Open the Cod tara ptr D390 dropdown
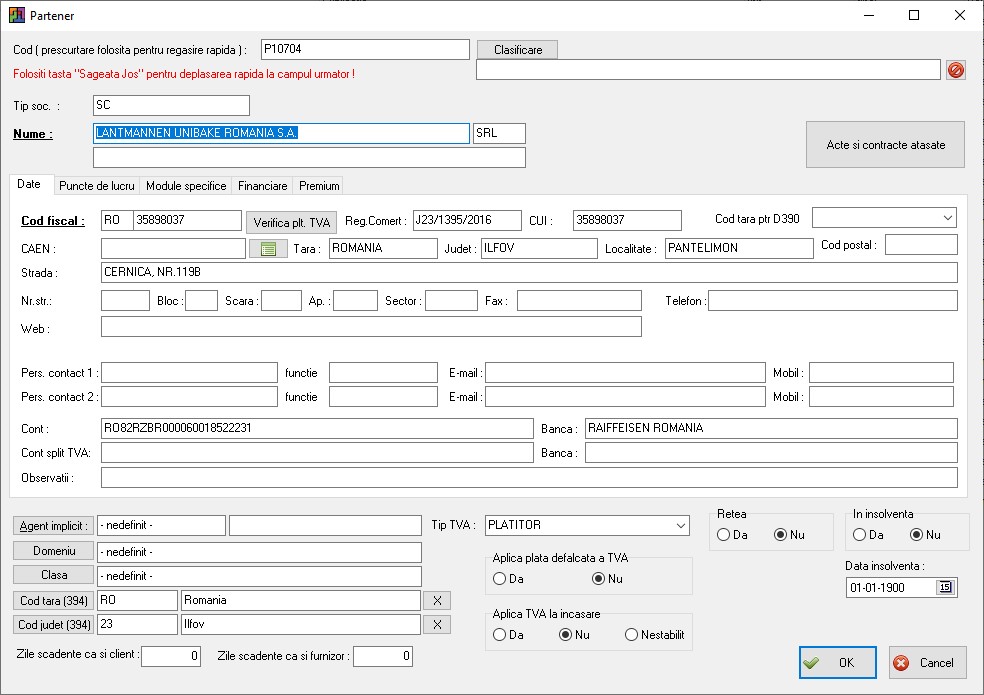 coord(947,218)
